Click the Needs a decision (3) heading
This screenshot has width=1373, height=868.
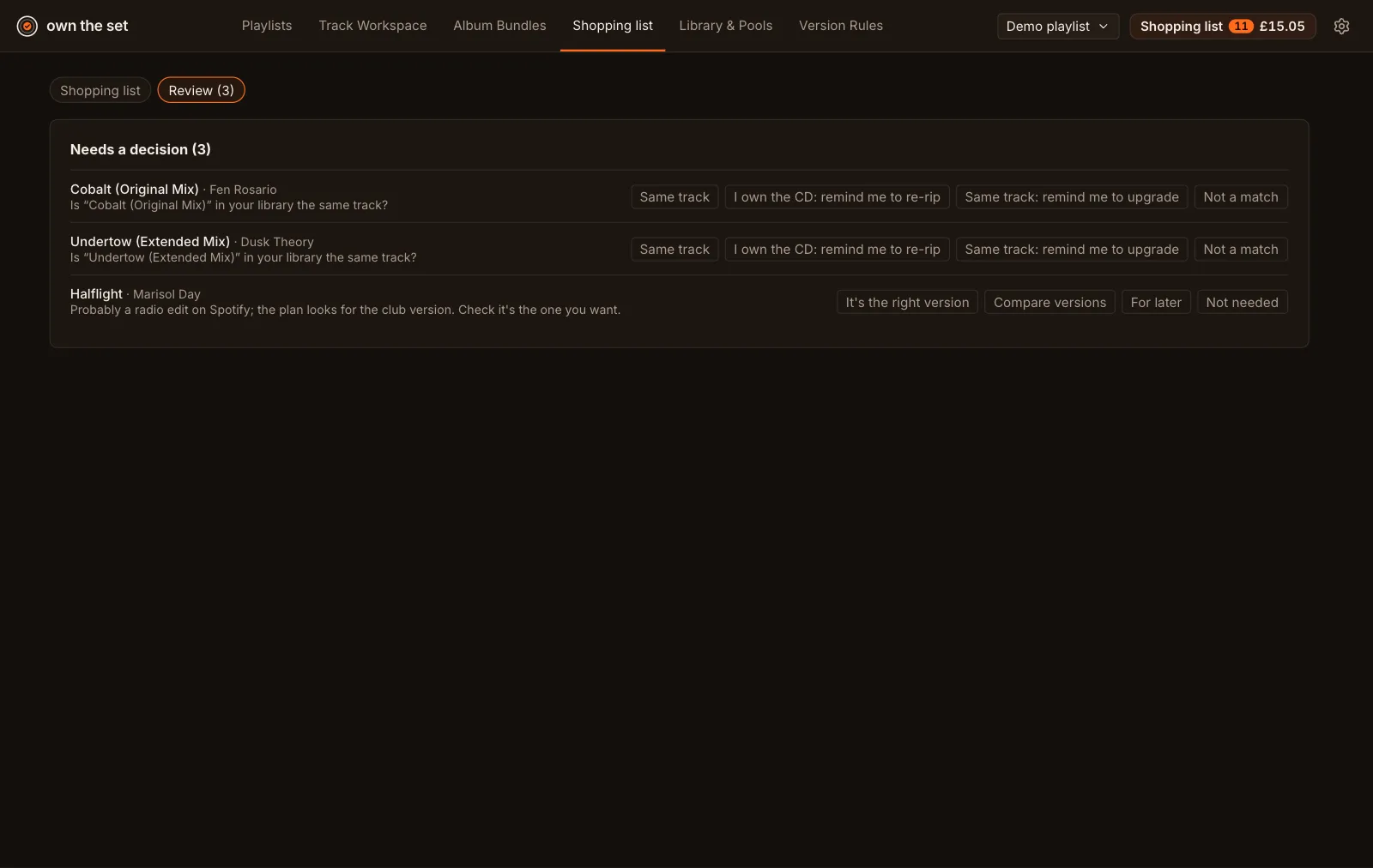pyautogui.click(x=141, y=149)
